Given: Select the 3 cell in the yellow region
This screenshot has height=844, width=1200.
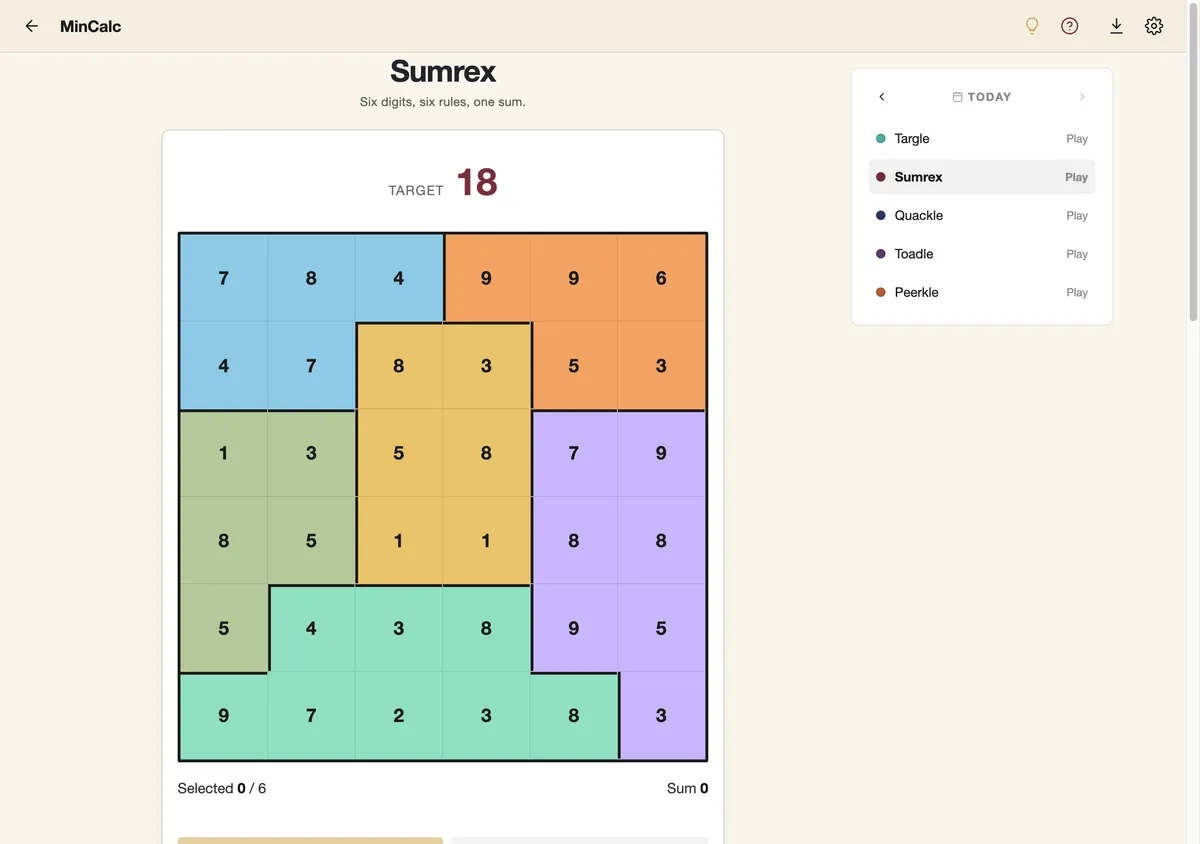Looking at the screenshot, I should [486, 366].
